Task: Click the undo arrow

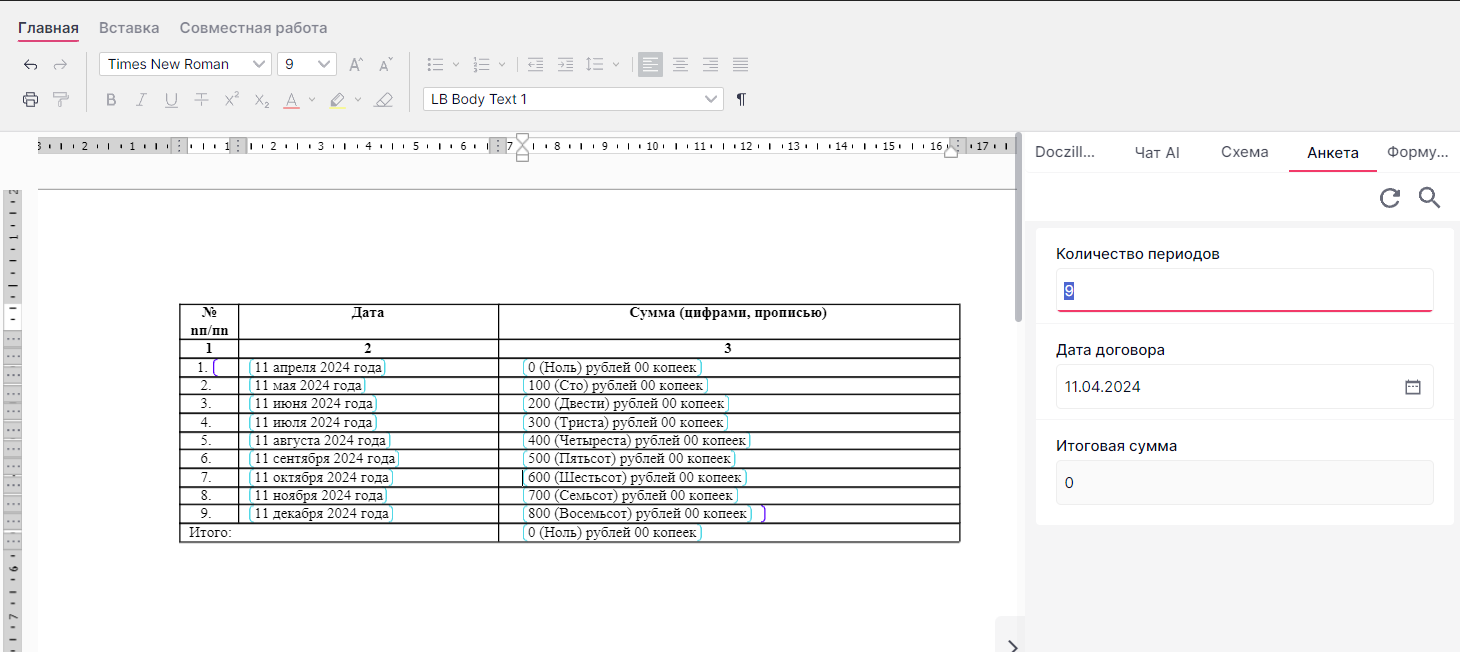Action: click(31, 65)
